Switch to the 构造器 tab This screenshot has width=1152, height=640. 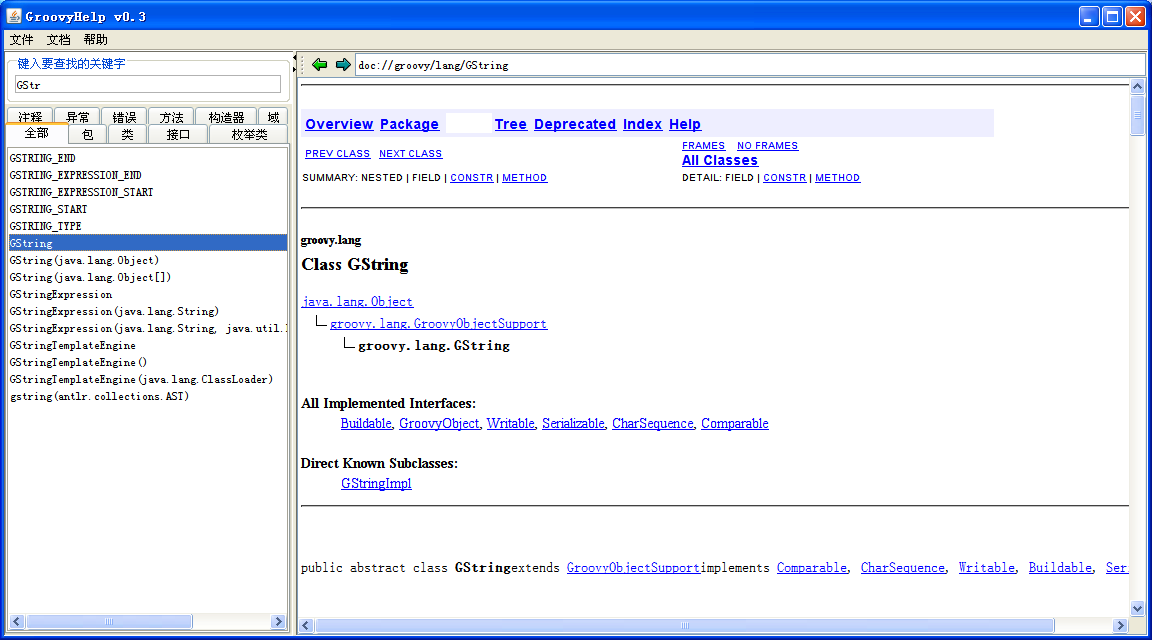tap(226, 116)
